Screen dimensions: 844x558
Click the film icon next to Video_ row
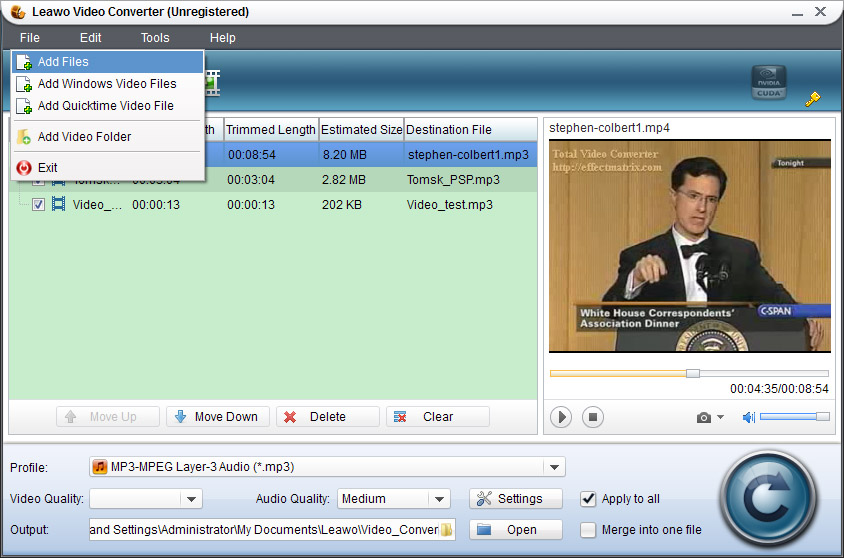pyautogui.click(x=58, y=204)
